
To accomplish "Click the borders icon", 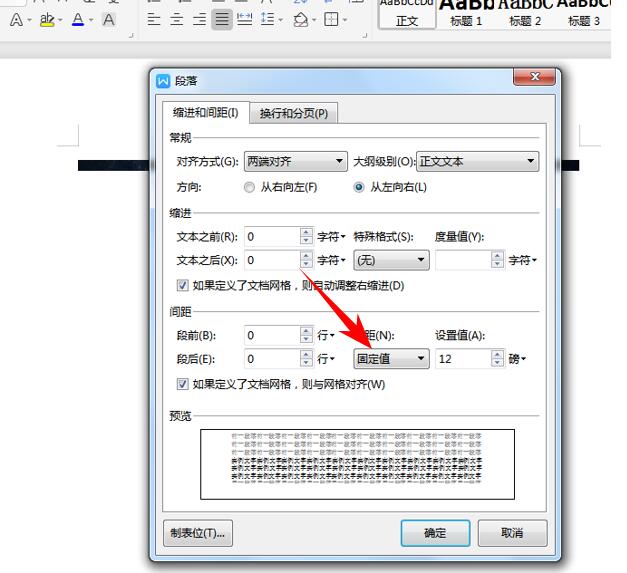I will 331,19.
